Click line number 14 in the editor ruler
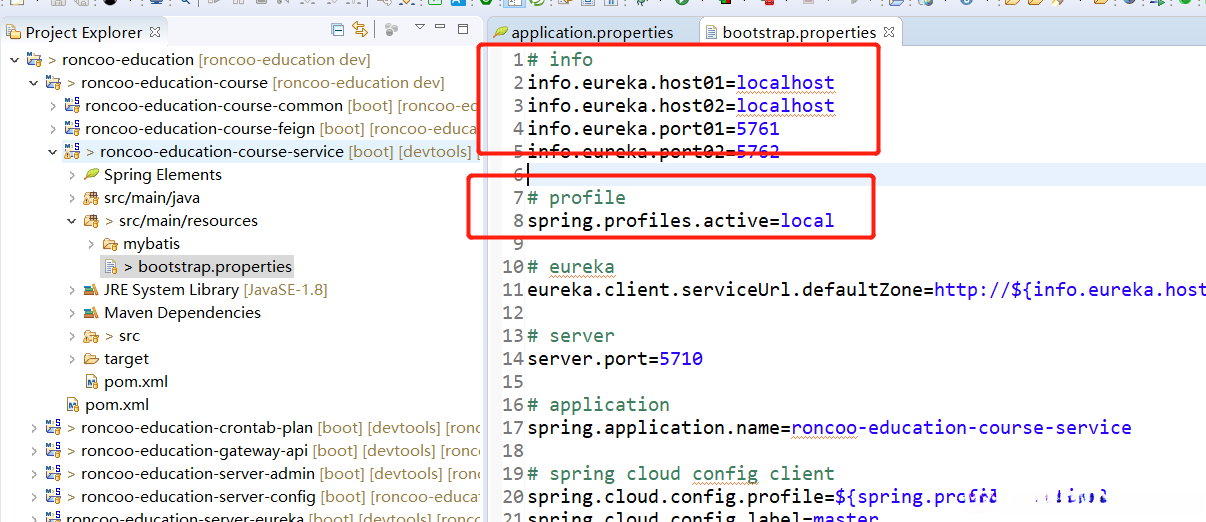 click(x=513, y=359)
